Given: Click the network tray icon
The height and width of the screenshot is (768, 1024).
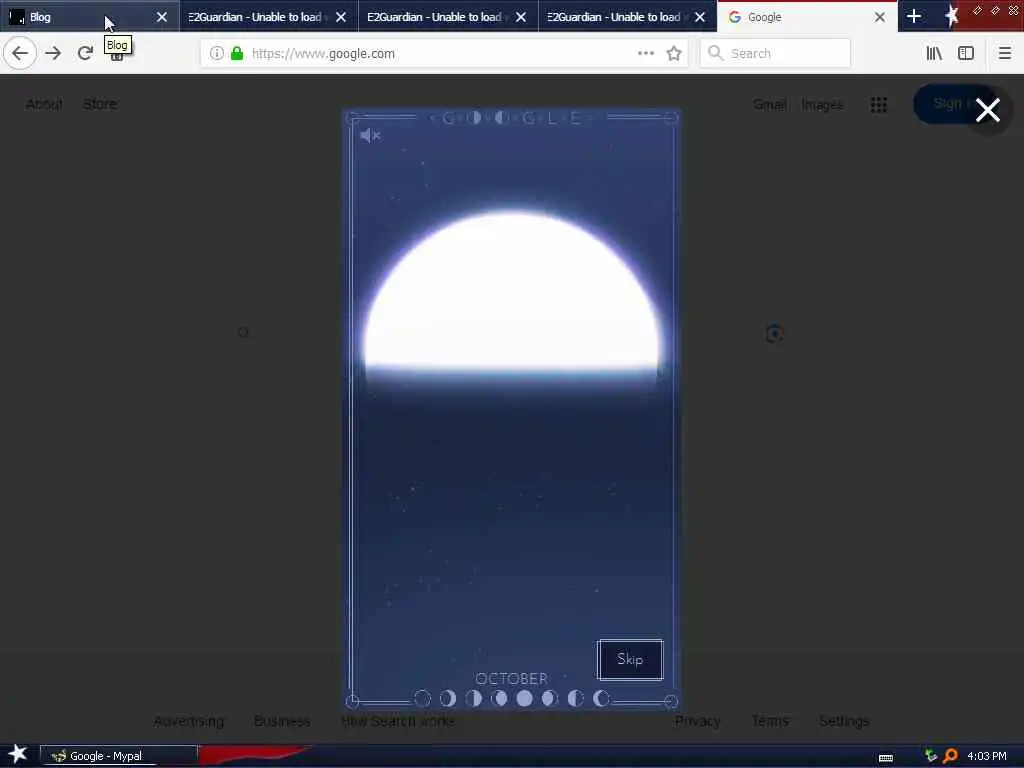Looking at the screenshot, I should (931, 756).
